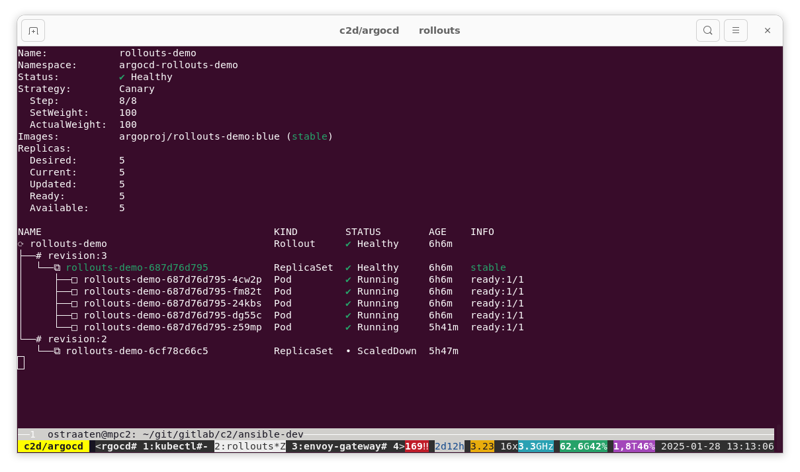Switch to tmux window 3:envoy-gateway
This screenshot has width=800, height=472.
point(339,447)
